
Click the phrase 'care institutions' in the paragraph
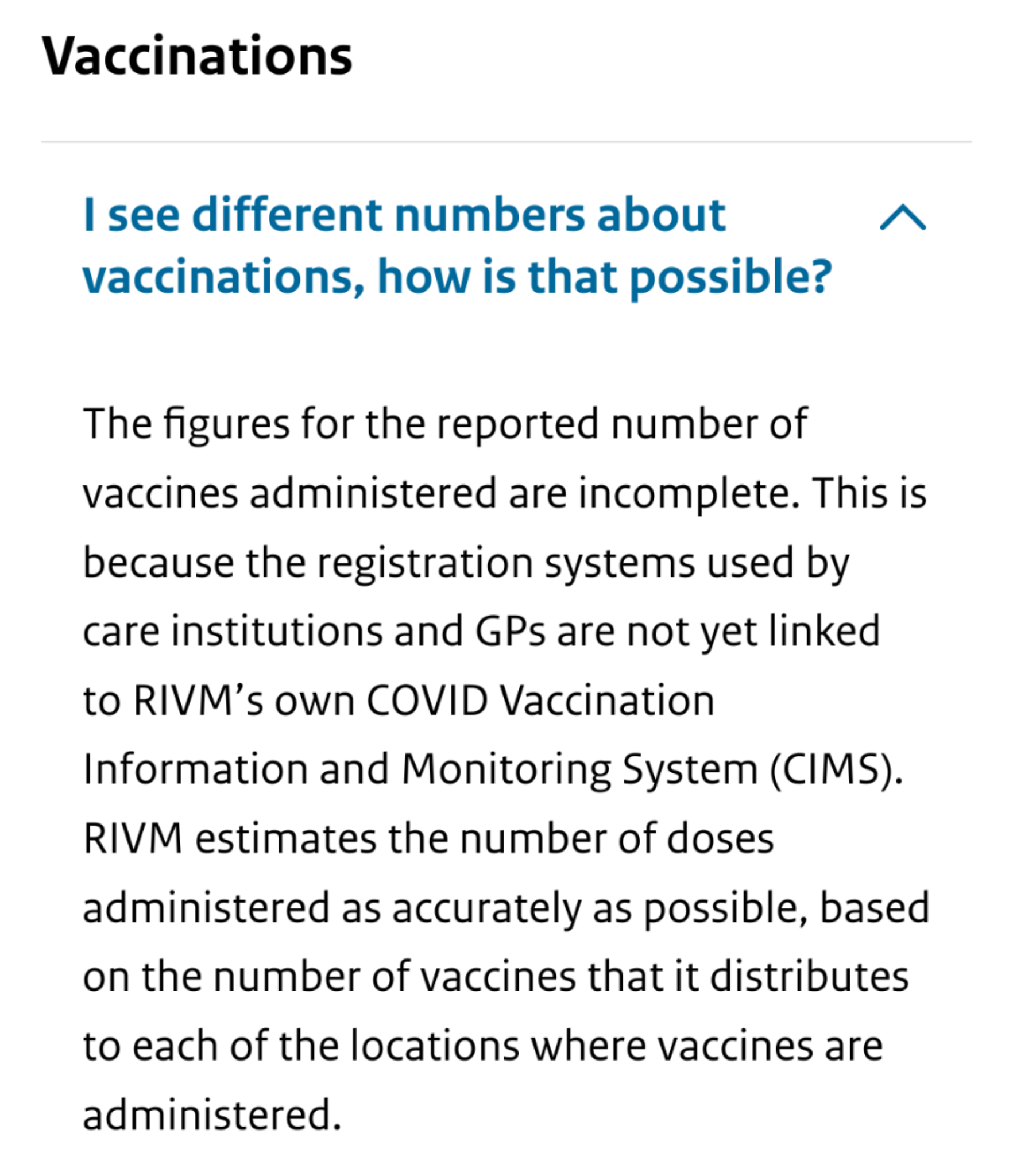tap(233, 632)
